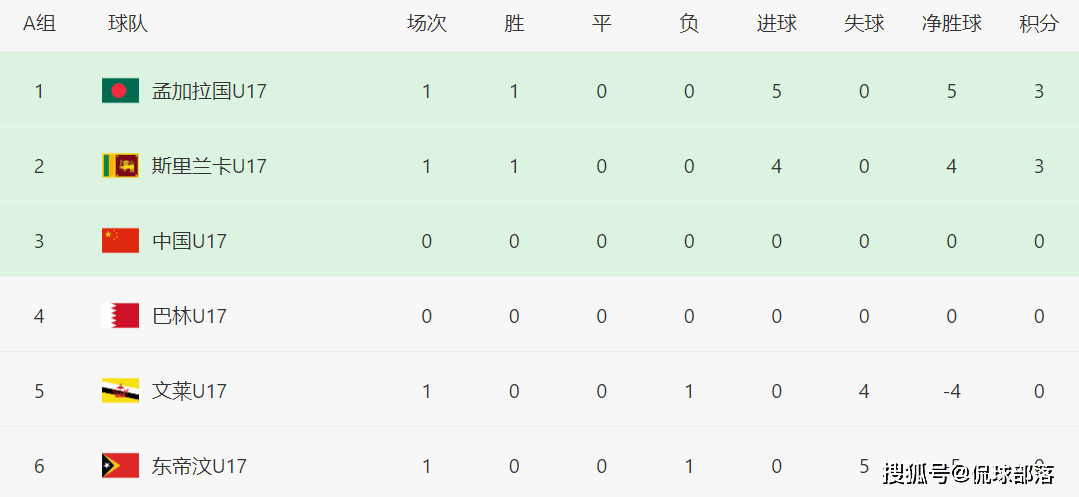Click the Sri Lanka flag icon
The image size is (1079, 497).
coord(120,166)
